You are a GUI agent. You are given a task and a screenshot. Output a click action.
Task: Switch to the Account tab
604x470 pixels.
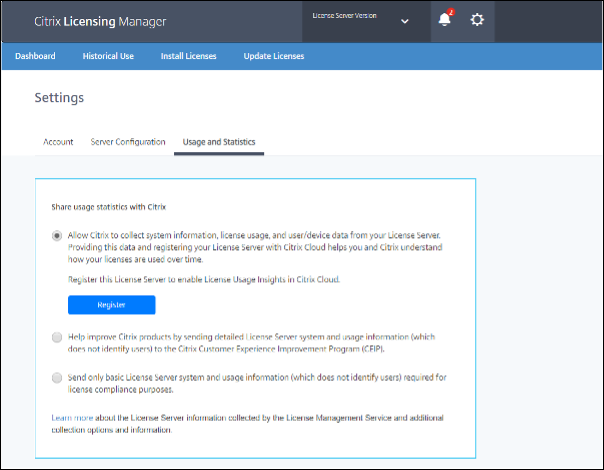click(x=58, y=142)
